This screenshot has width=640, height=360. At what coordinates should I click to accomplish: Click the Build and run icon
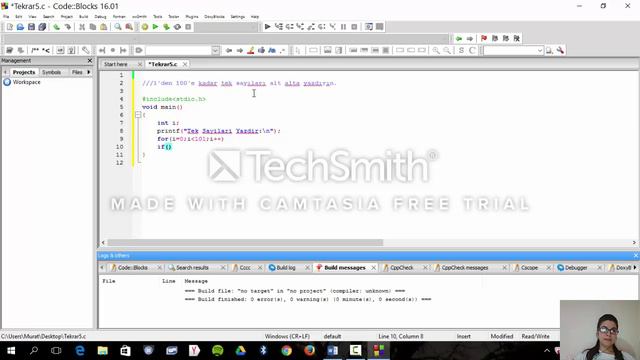pyautogui.click(x=166, y=27)
